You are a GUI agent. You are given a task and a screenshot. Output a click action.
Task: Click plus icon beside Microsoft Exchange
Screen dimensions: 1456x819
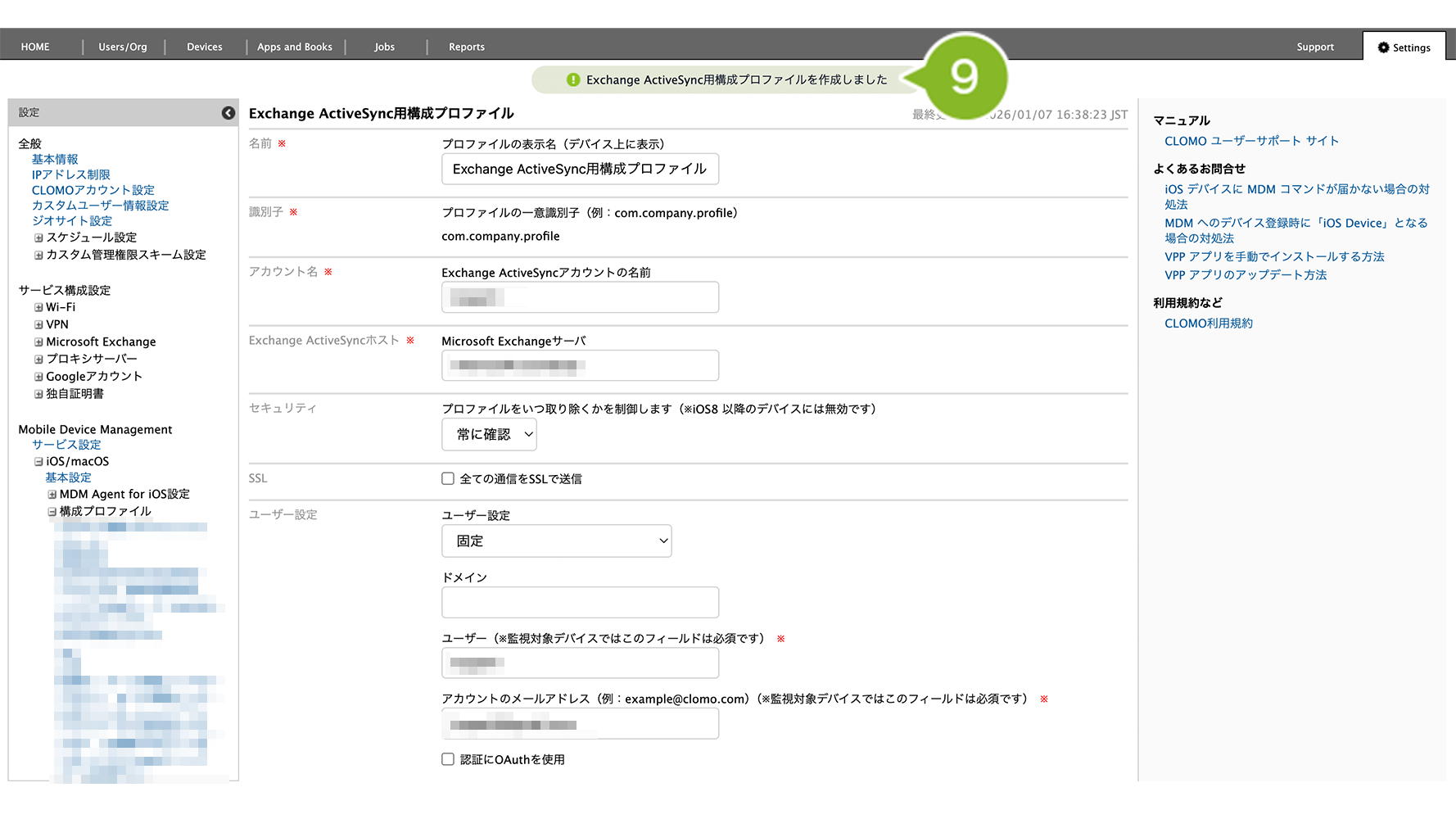pyautogui.click(x=38, y=342)
